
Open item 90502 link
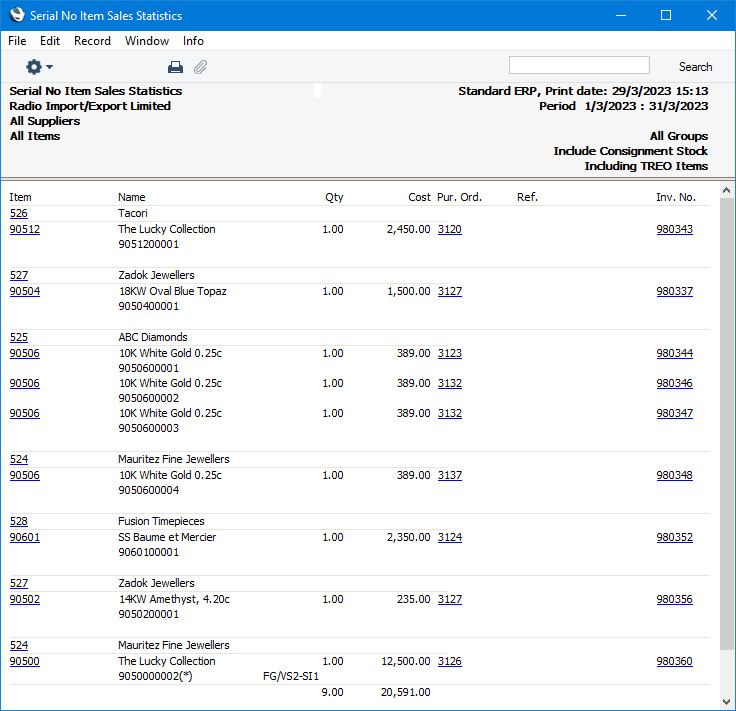25,599
